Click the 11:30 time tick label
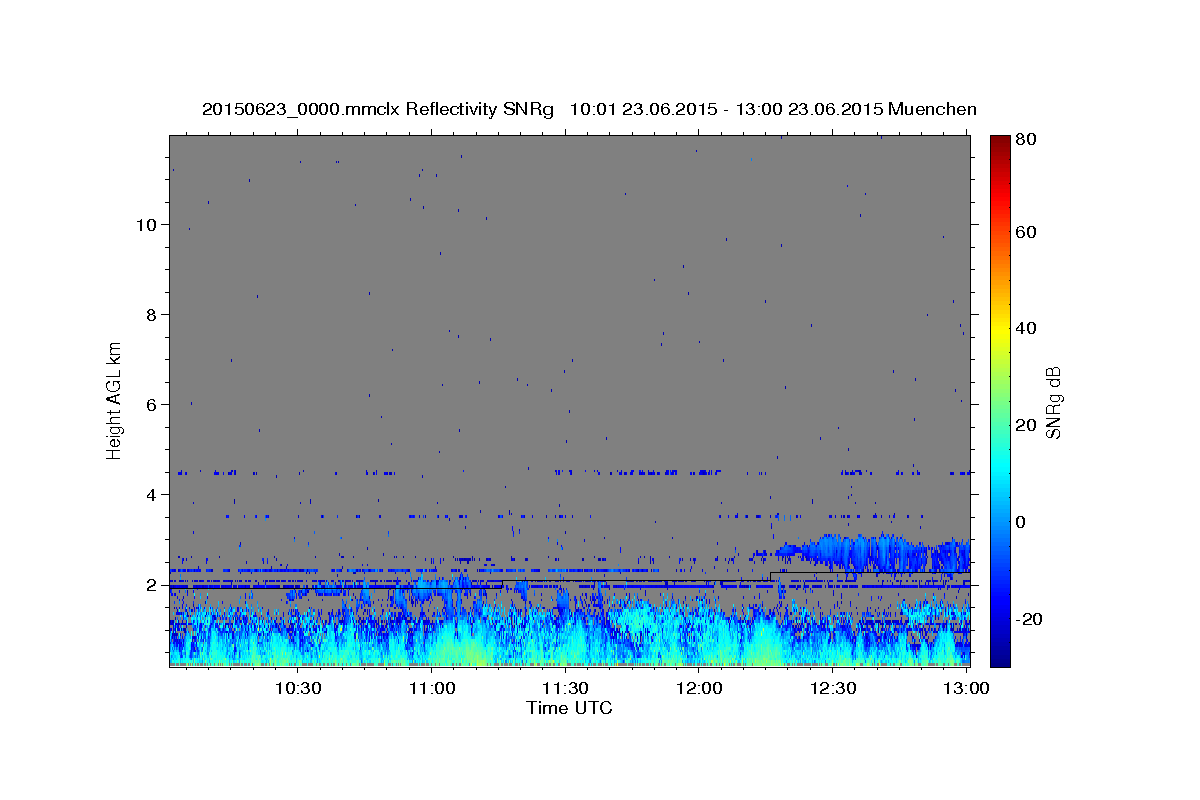 click(x=565, y=688)
